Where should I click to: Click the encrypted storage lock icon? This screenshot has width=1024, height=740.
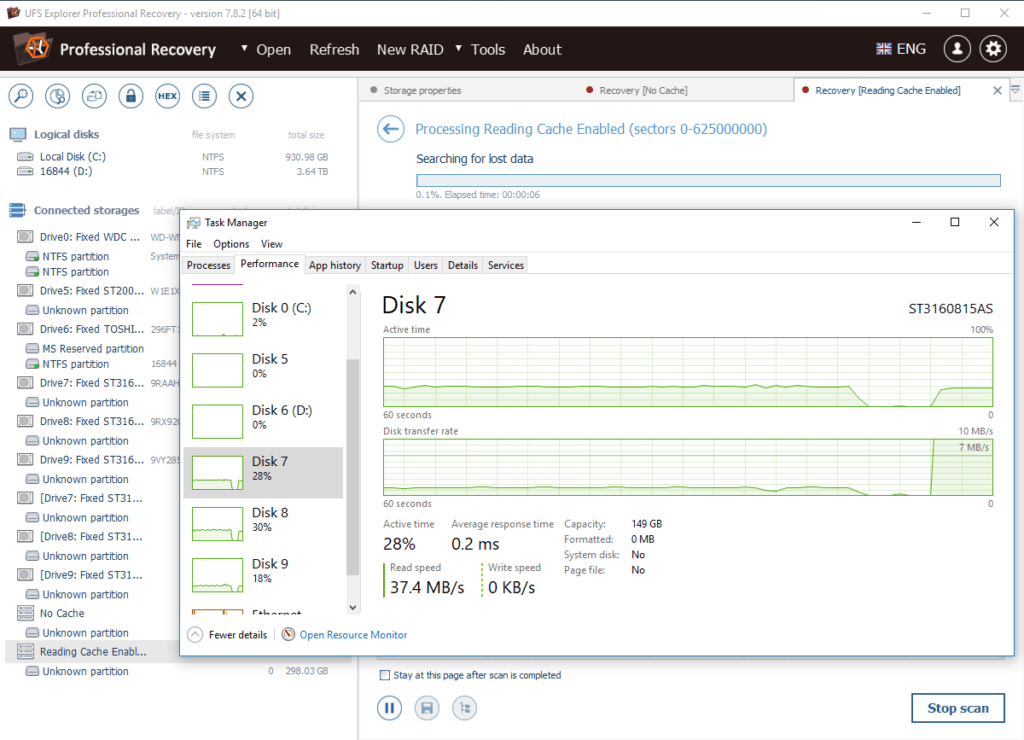(133, 96)
